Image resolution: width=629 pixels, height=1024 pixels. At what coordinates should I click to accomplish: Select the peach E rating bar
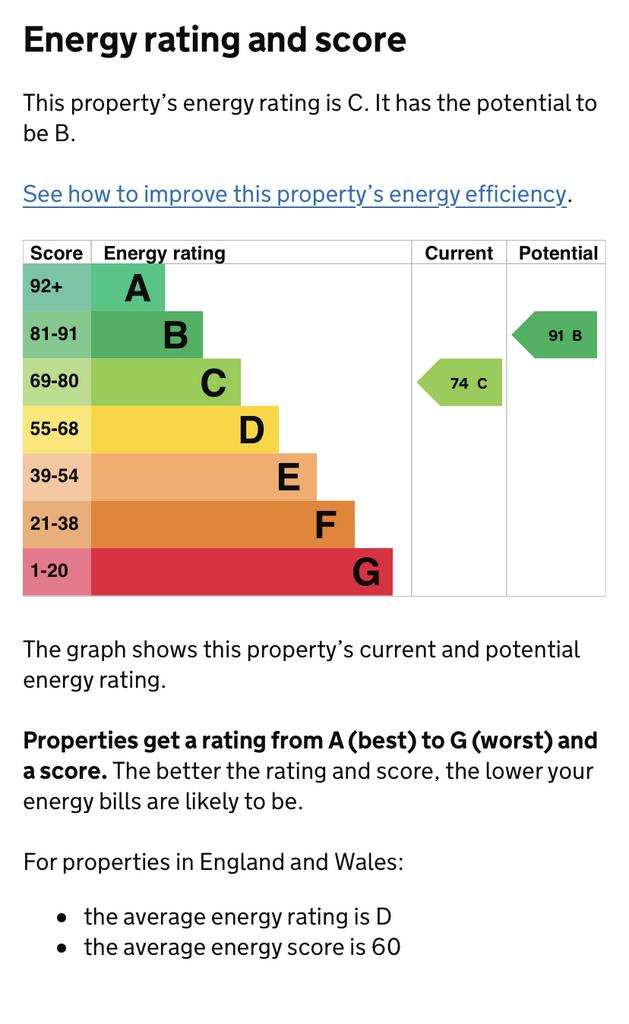pyautogui.click(x=204, y=477)
